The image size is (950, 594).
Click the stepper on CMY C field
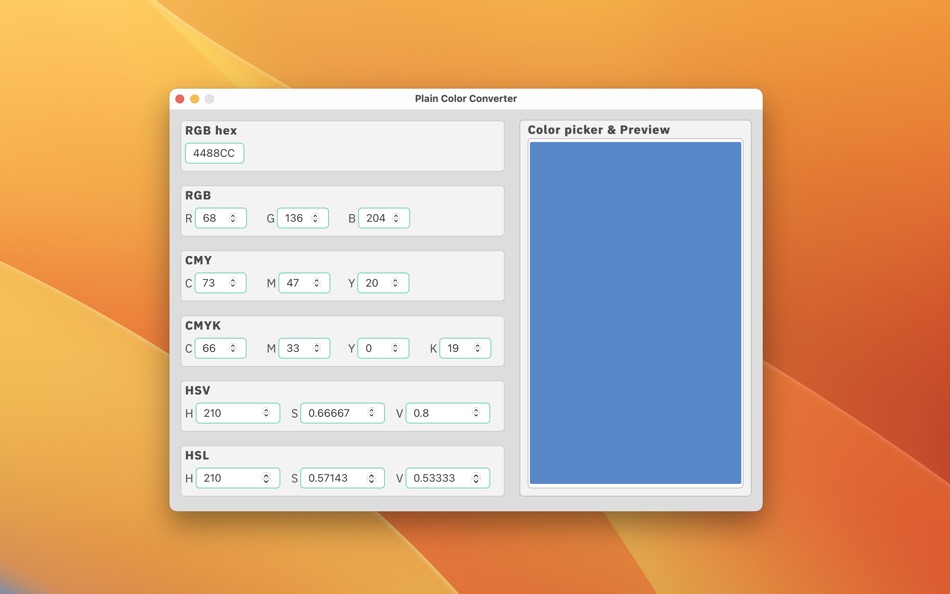(233, 283)
